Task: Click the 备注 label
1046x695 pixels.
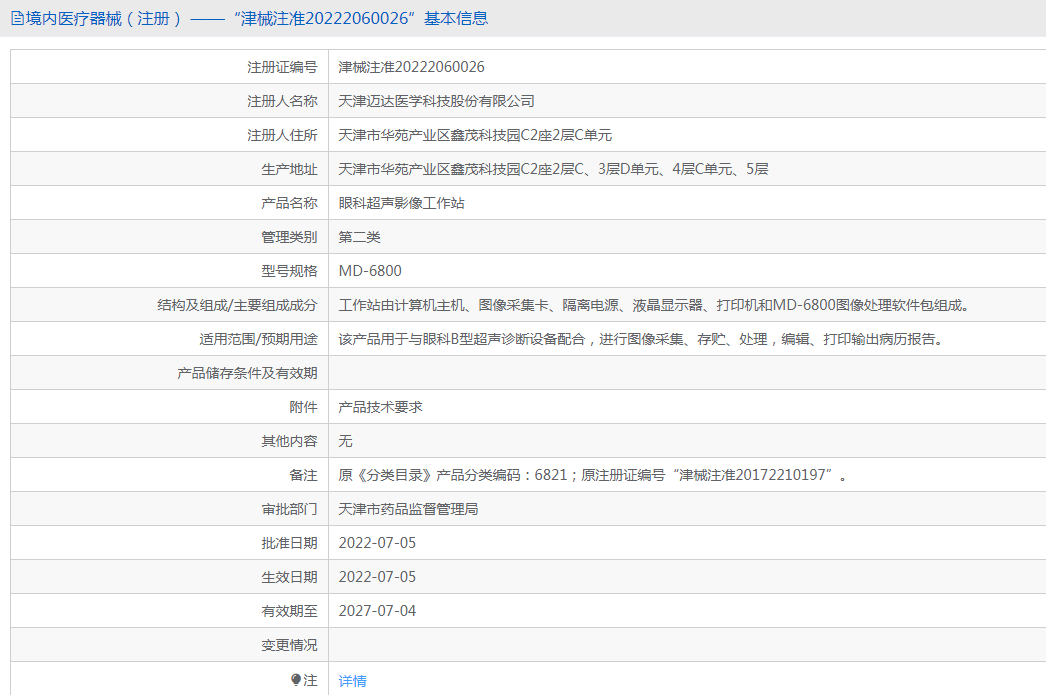Action: (303, 475)
